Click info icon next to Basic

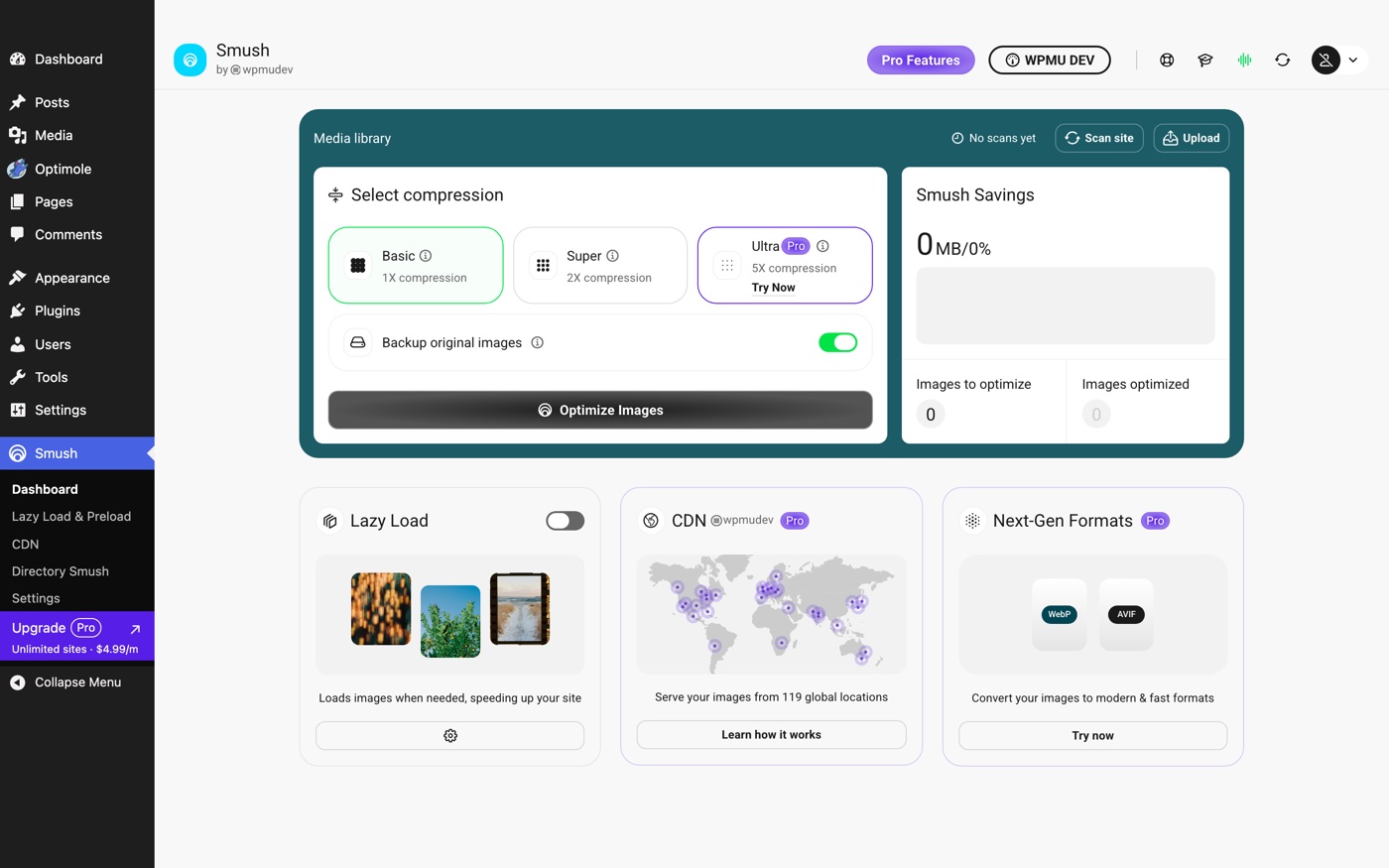426,256
